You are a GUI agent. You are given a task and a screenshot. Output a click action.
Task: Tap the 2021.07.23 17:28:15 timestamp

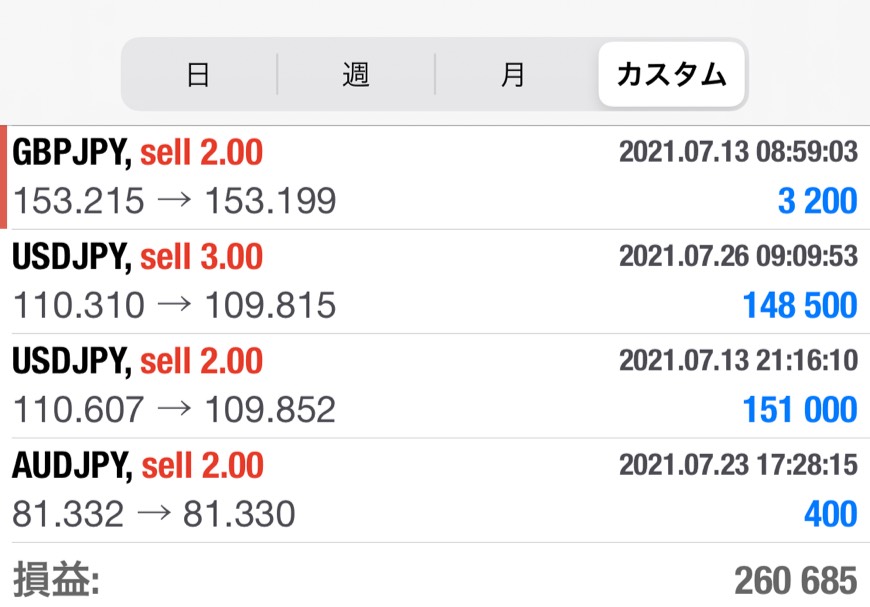738,465
